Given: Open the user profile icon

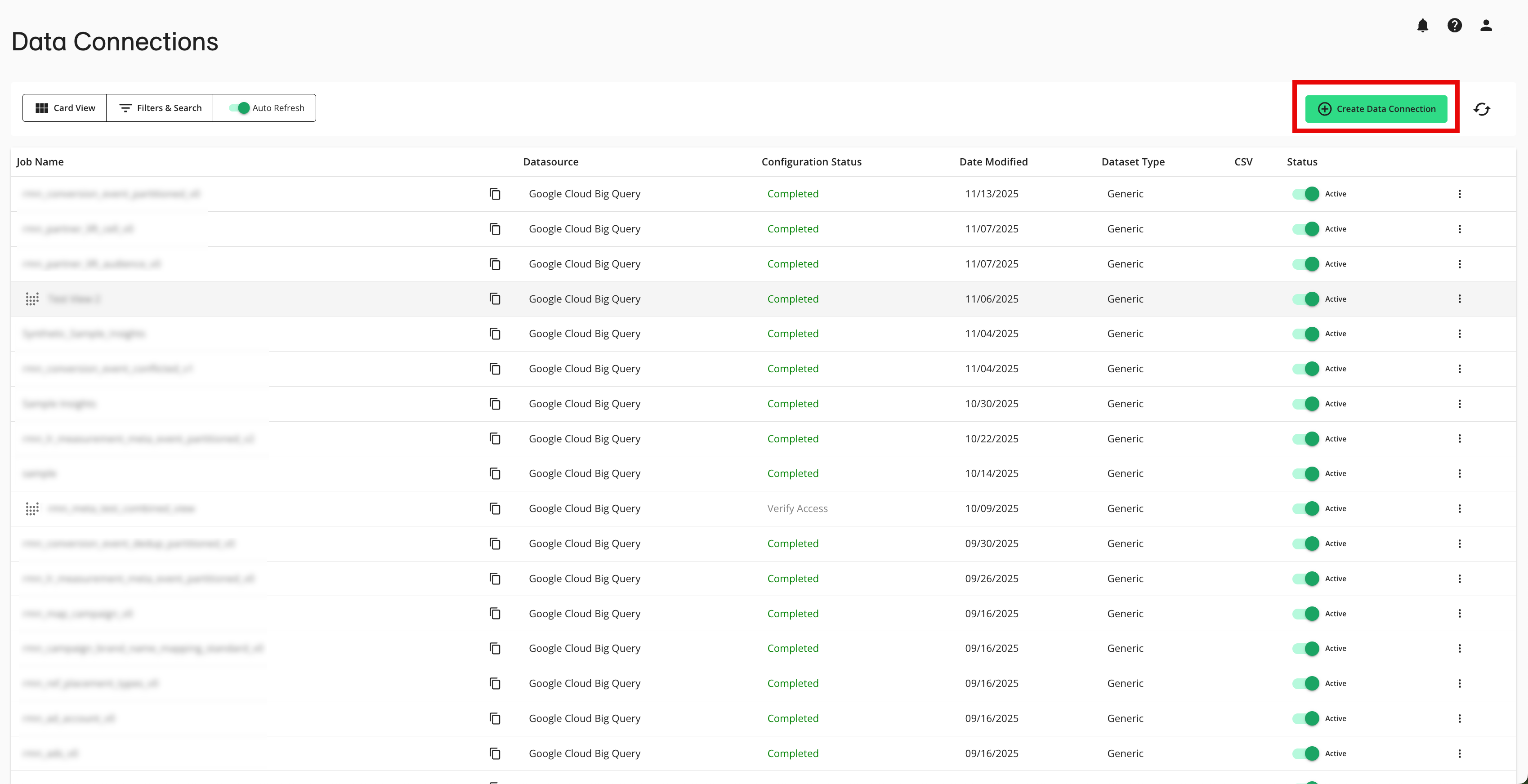Looking at the screenshot, I should 1486,25.
